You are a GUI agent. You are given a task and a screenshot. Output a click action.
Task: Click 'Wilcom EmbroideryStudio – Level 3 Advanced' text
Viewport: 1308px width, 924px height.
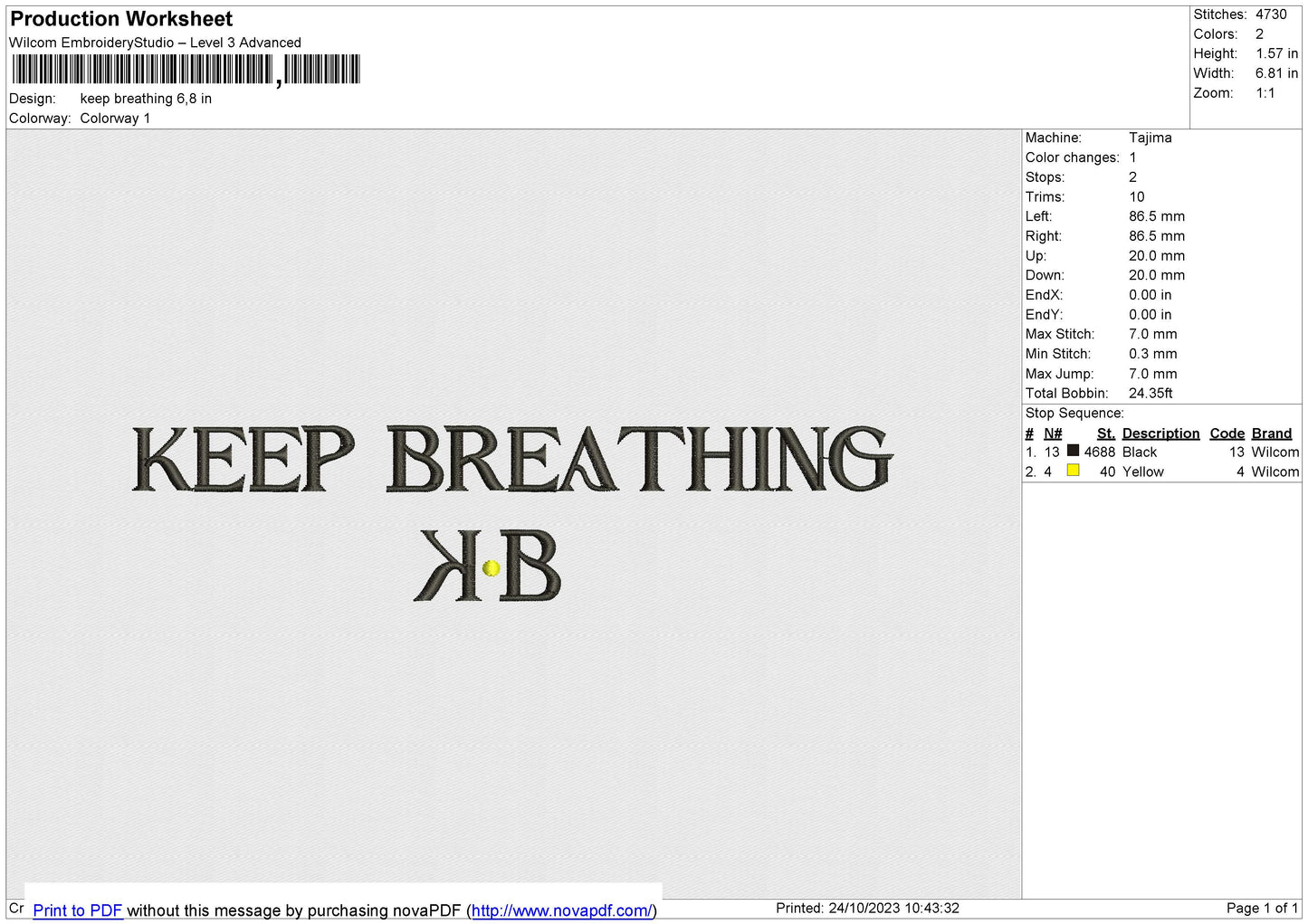click(x=155, y=43)
